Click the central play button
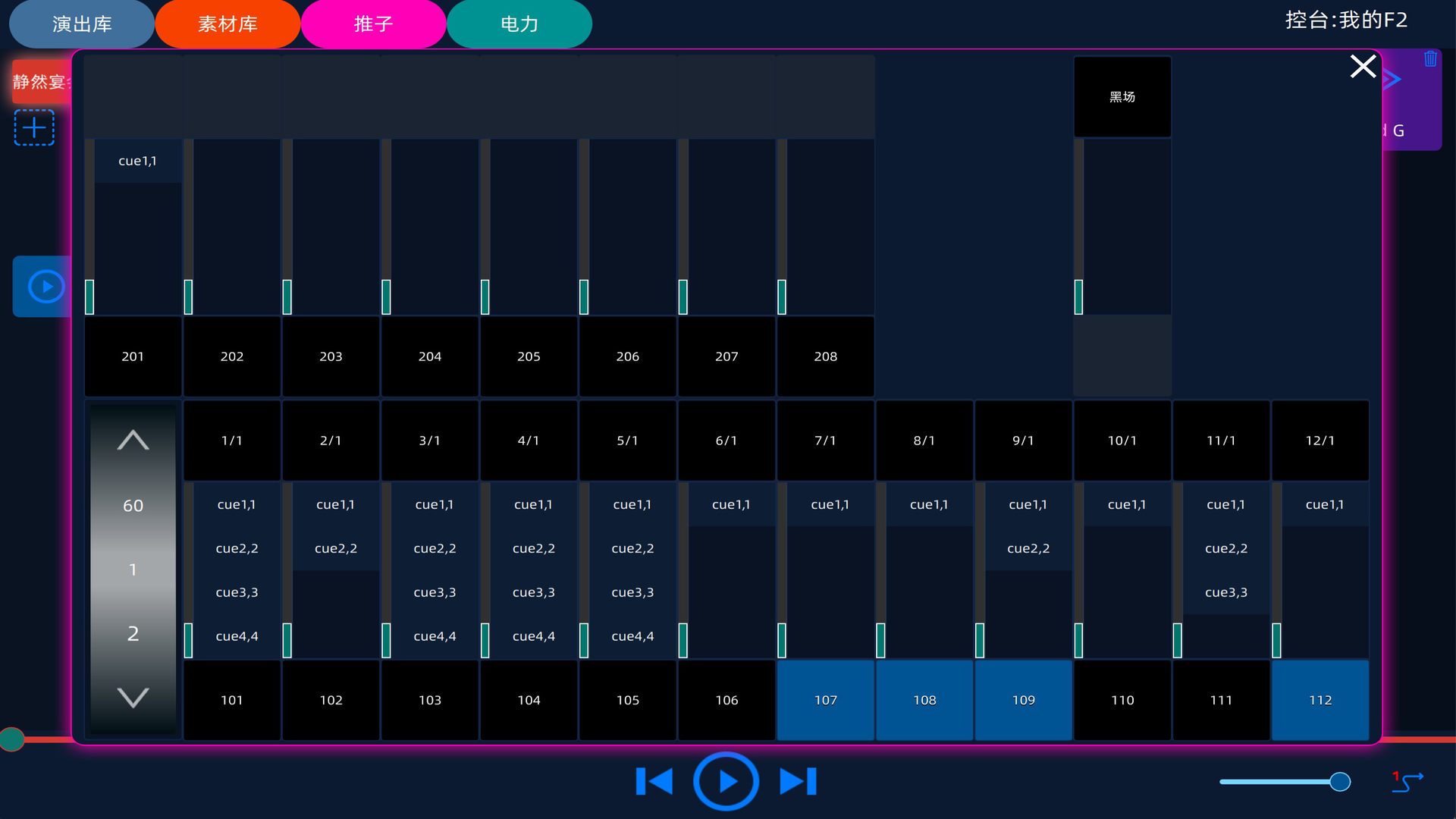 (x=726, y=781)
